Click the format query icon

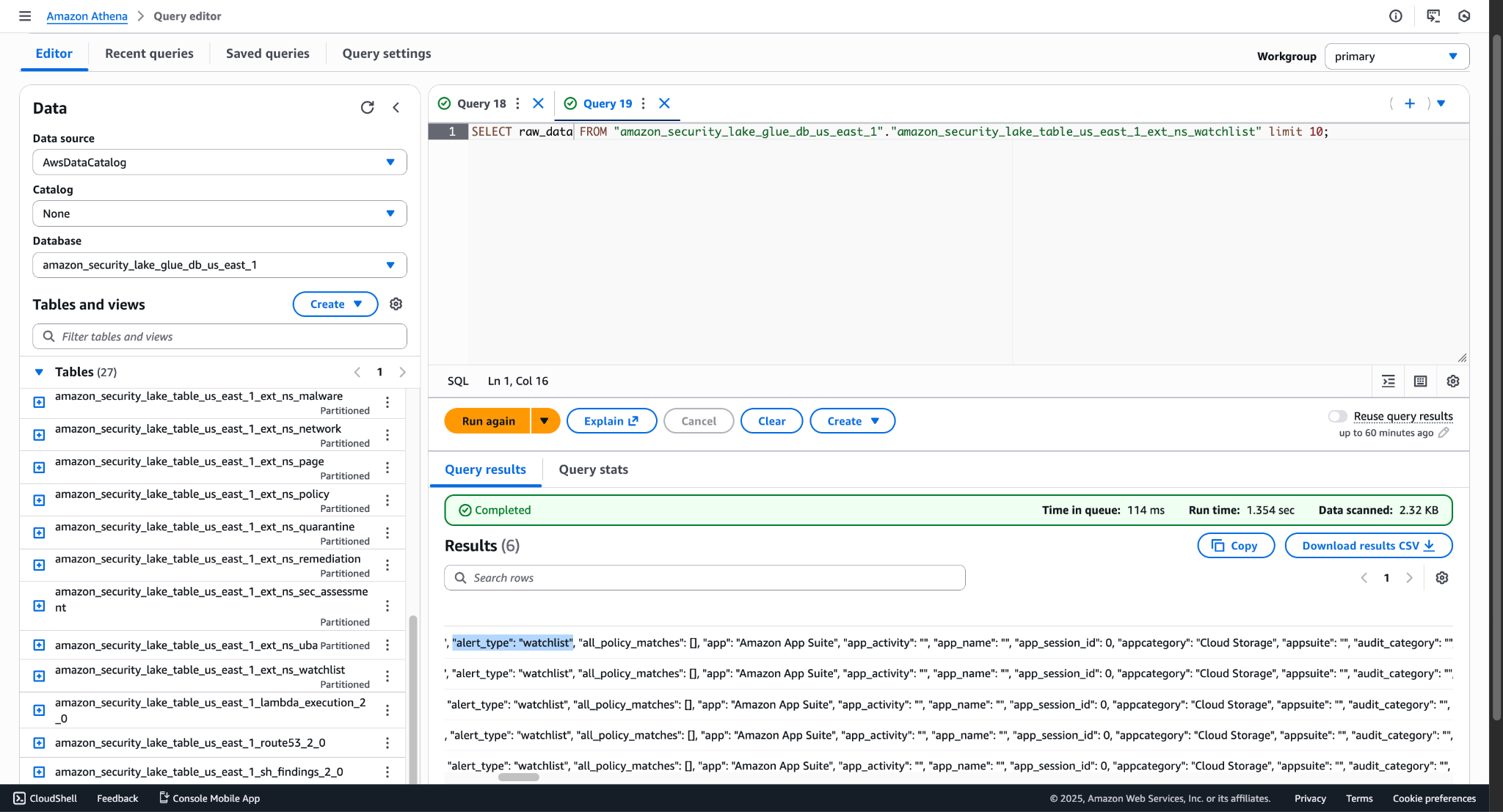click(x=1389, y=381)
